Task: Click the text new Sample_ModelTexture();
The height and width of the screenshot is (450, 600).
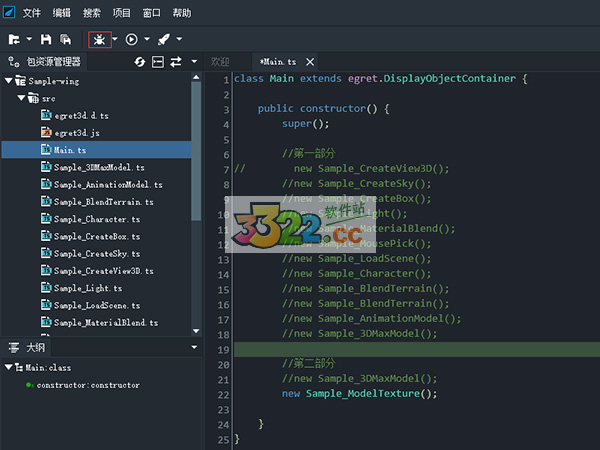Action: pyautogui.click(x=359, y=393)
